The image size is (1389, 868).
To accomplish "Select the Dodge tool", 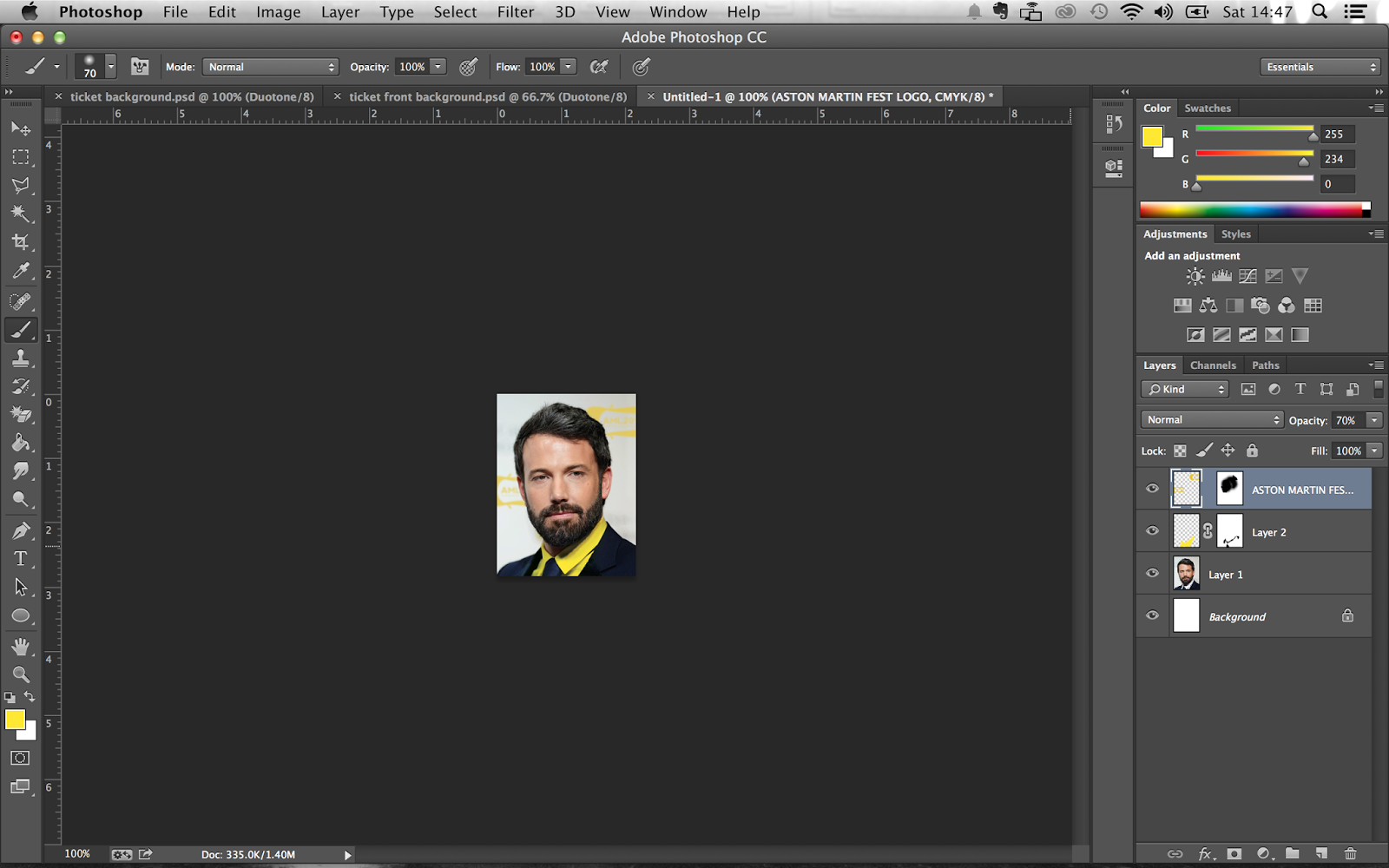I will coord(21,500).
